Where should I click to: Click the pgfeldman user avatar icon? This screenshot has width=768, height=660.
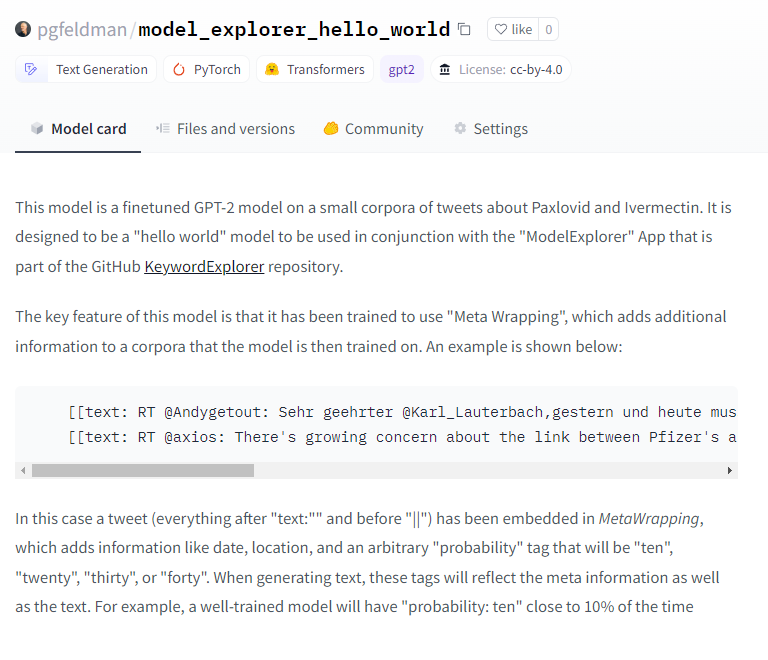pos(23,29)
